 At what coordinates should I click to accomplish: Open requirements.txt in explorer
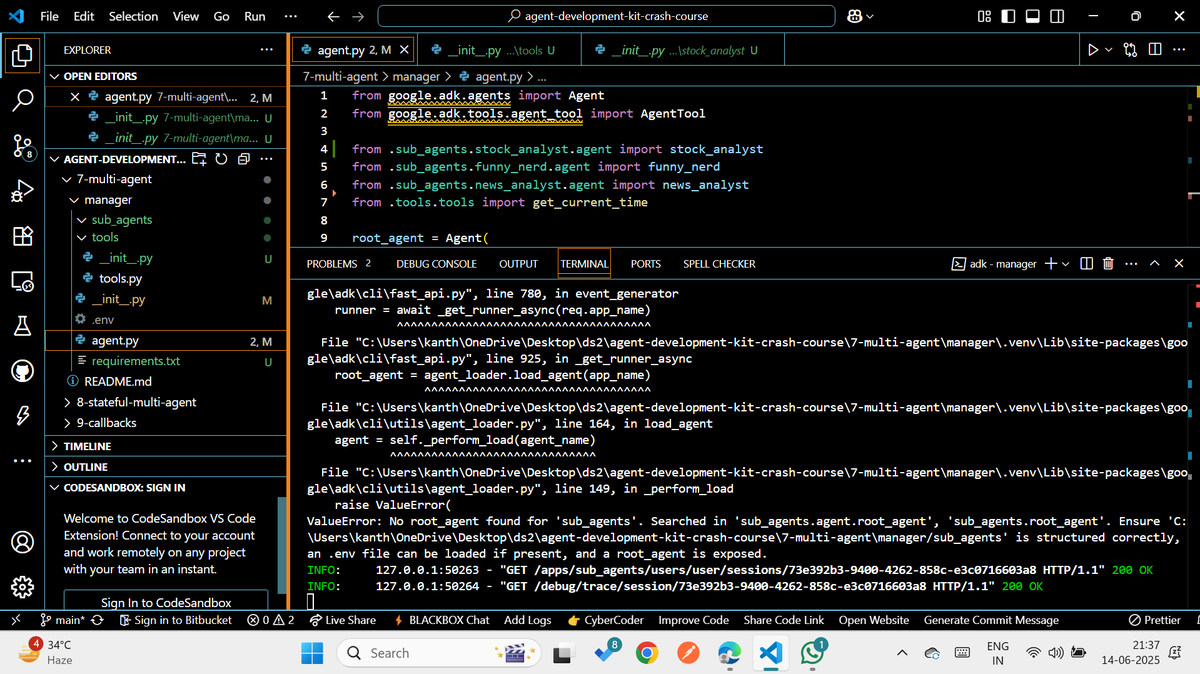coord(135,361)
